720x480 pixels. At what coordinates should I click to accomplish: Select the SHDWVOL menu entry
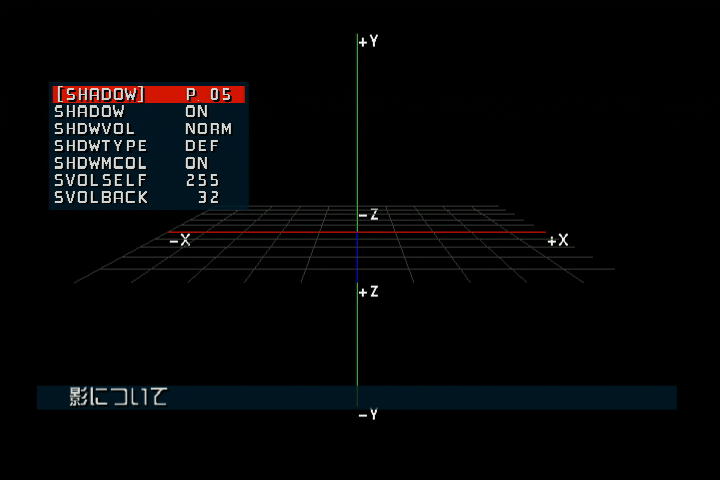pyautogui.click(x=95, y=129)
